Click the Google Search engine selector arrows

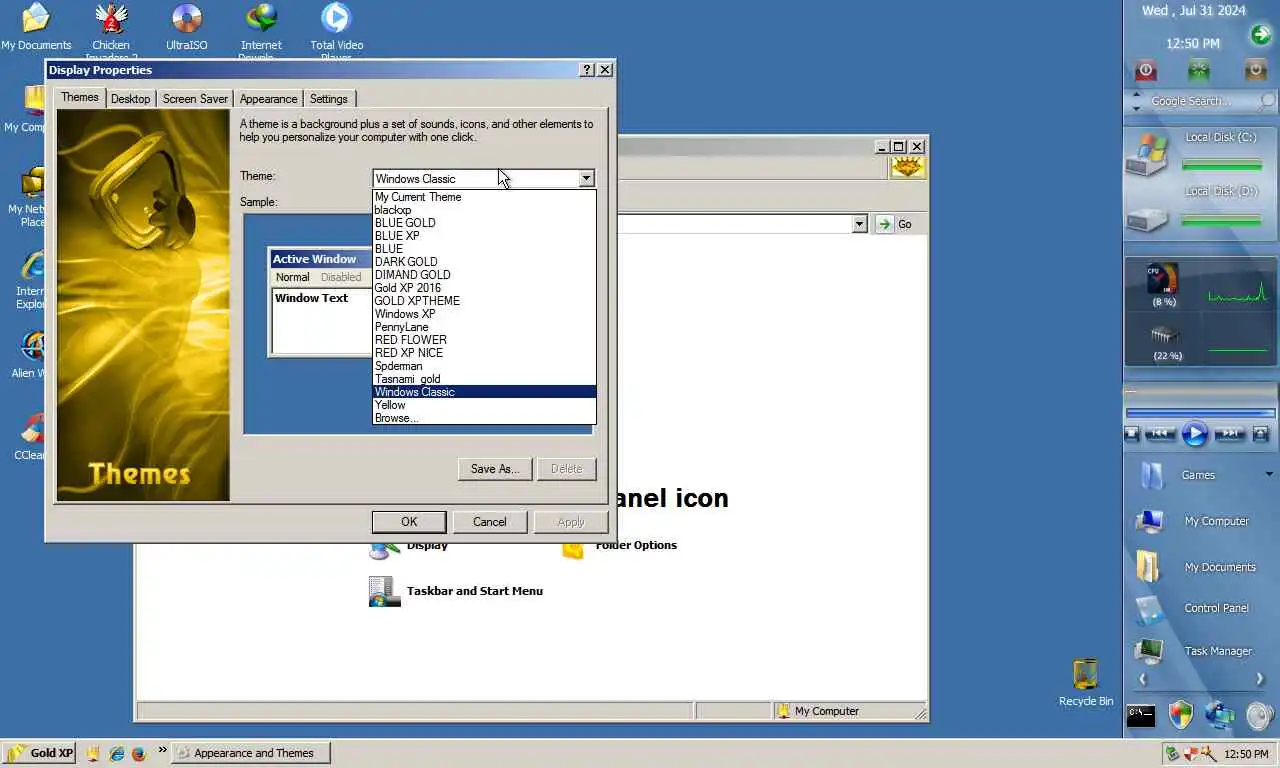pos(1136,101)
